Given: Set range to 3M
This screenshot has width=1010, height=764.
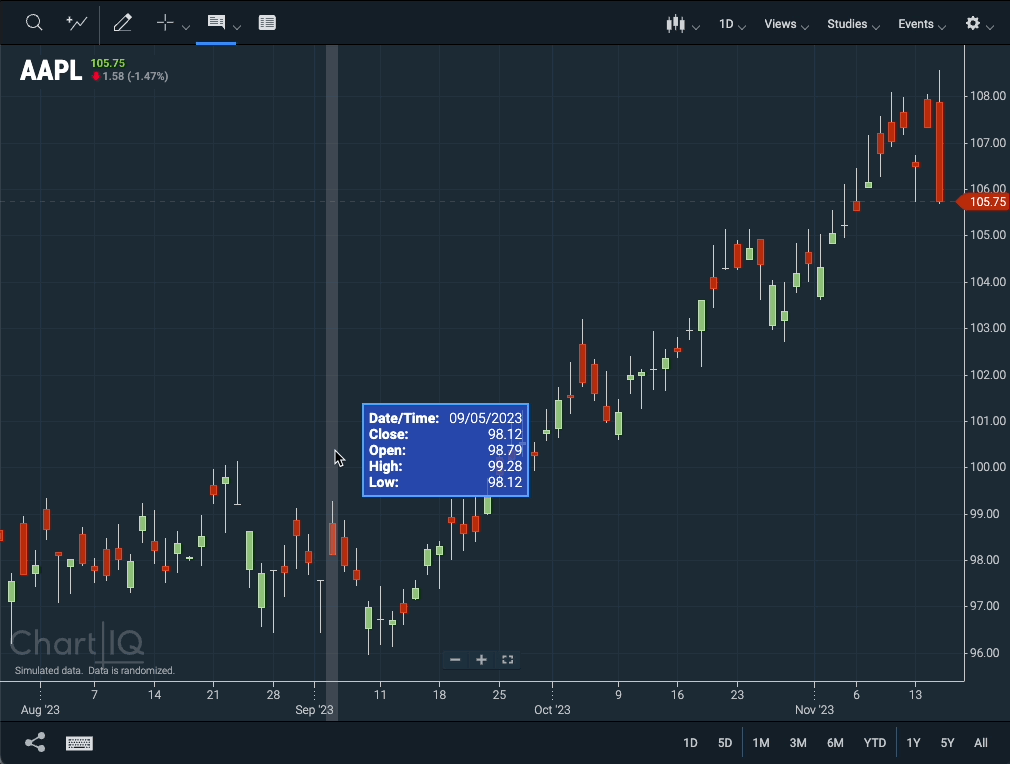Looking at the screenshot, I should [x=798, y=743].
